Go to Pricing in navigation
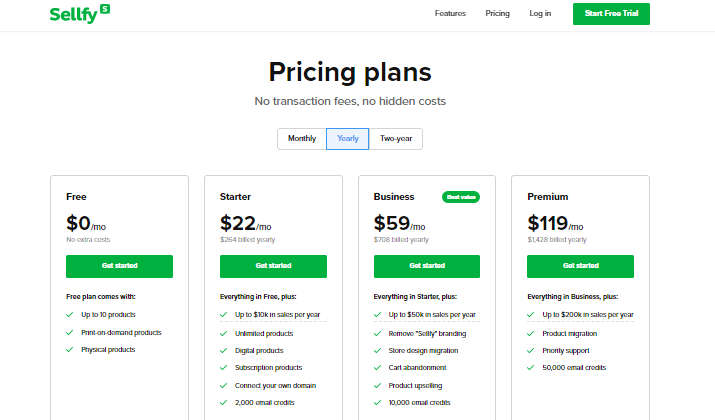This screenshot has height=420, width=715. click(497, 14)
